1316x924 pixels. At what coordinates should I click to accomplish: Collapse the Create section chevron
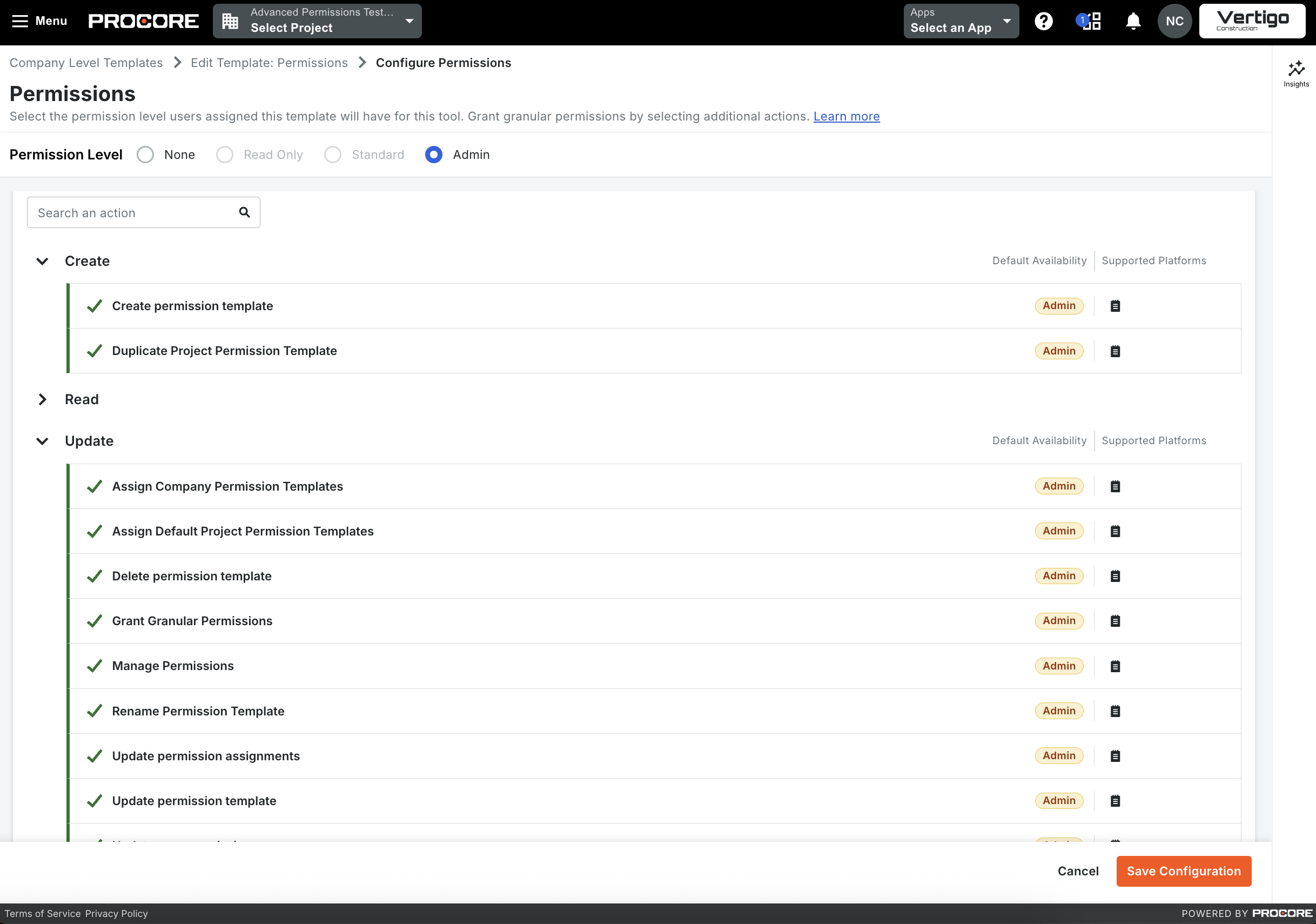pos(43,262)
